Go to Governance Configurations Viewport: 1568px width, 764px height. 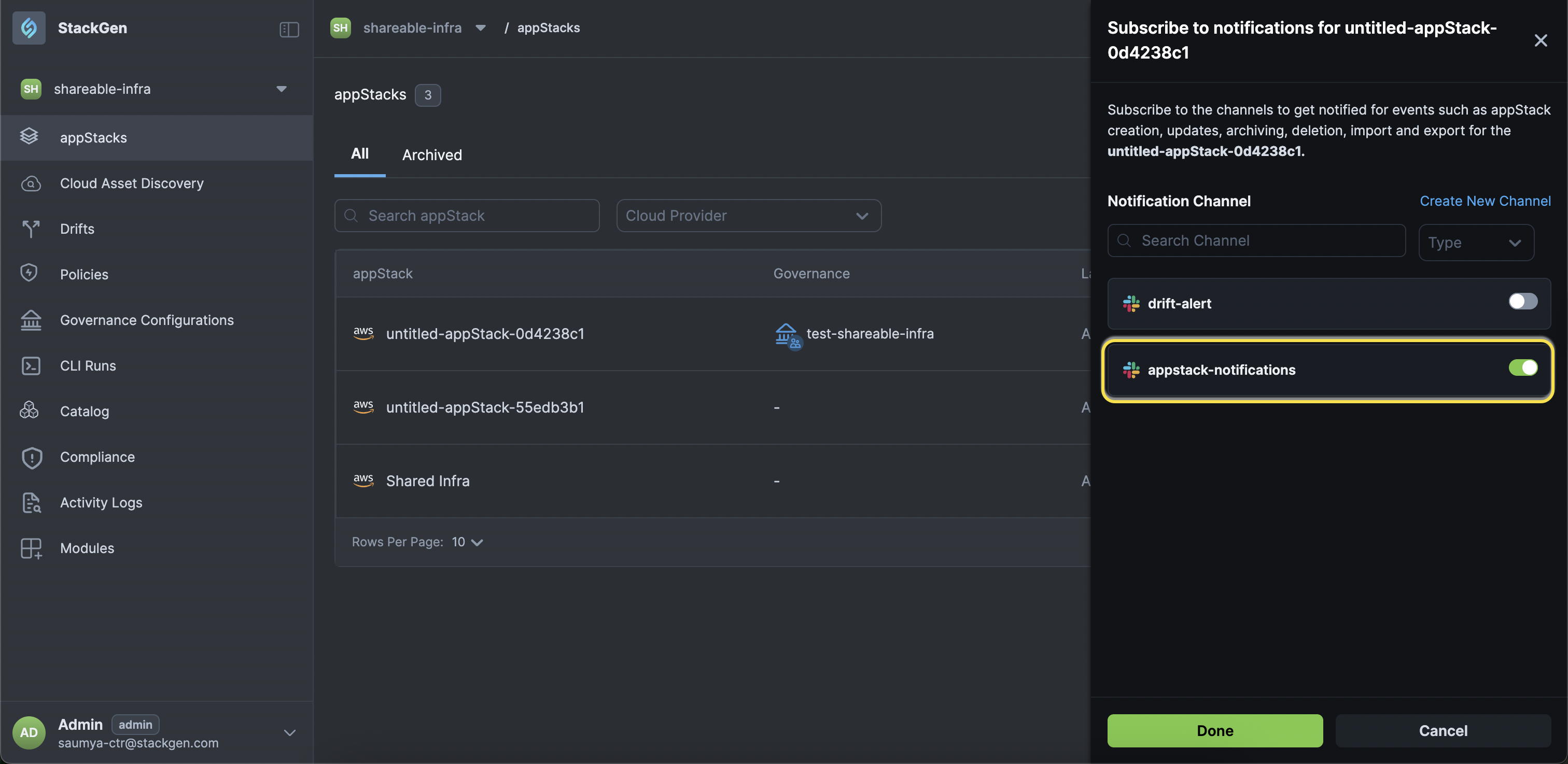157,320
